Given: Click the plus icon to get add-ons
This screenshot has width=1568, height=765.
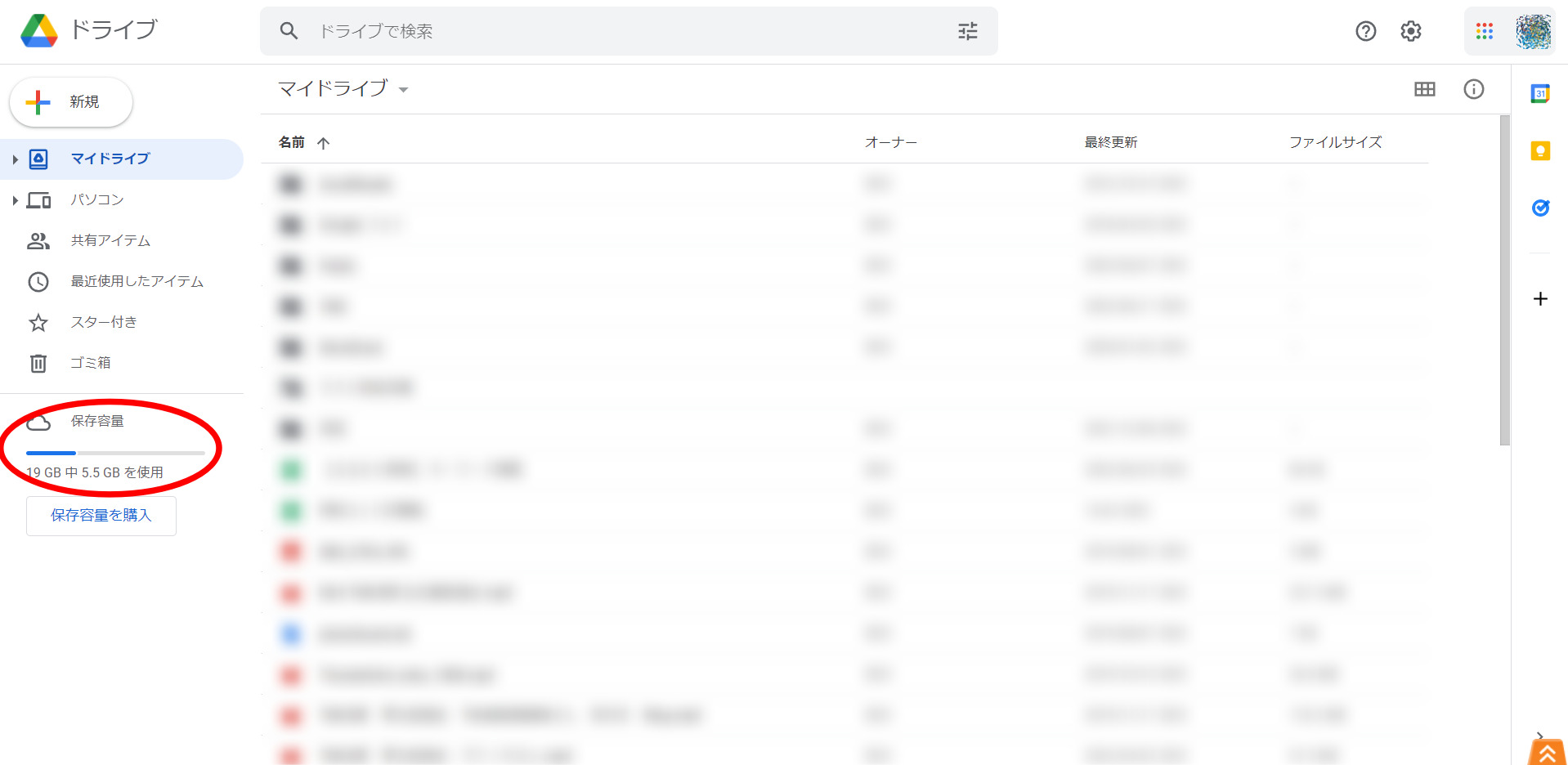Looking at the screenshot, I should pyautogui.click(x=1540, y=299).
